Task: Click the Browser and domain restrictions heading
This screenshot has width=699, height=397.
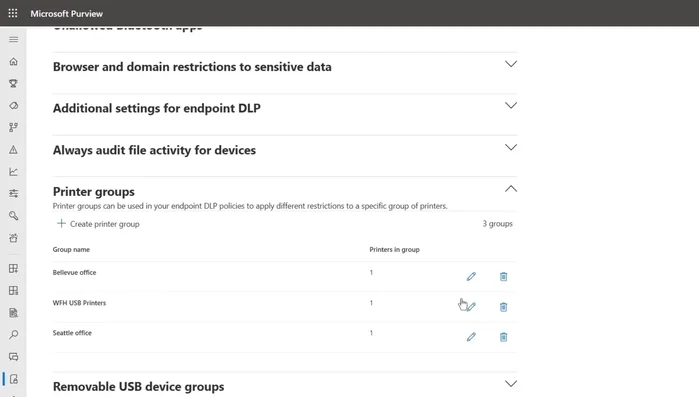Action: 192,67
